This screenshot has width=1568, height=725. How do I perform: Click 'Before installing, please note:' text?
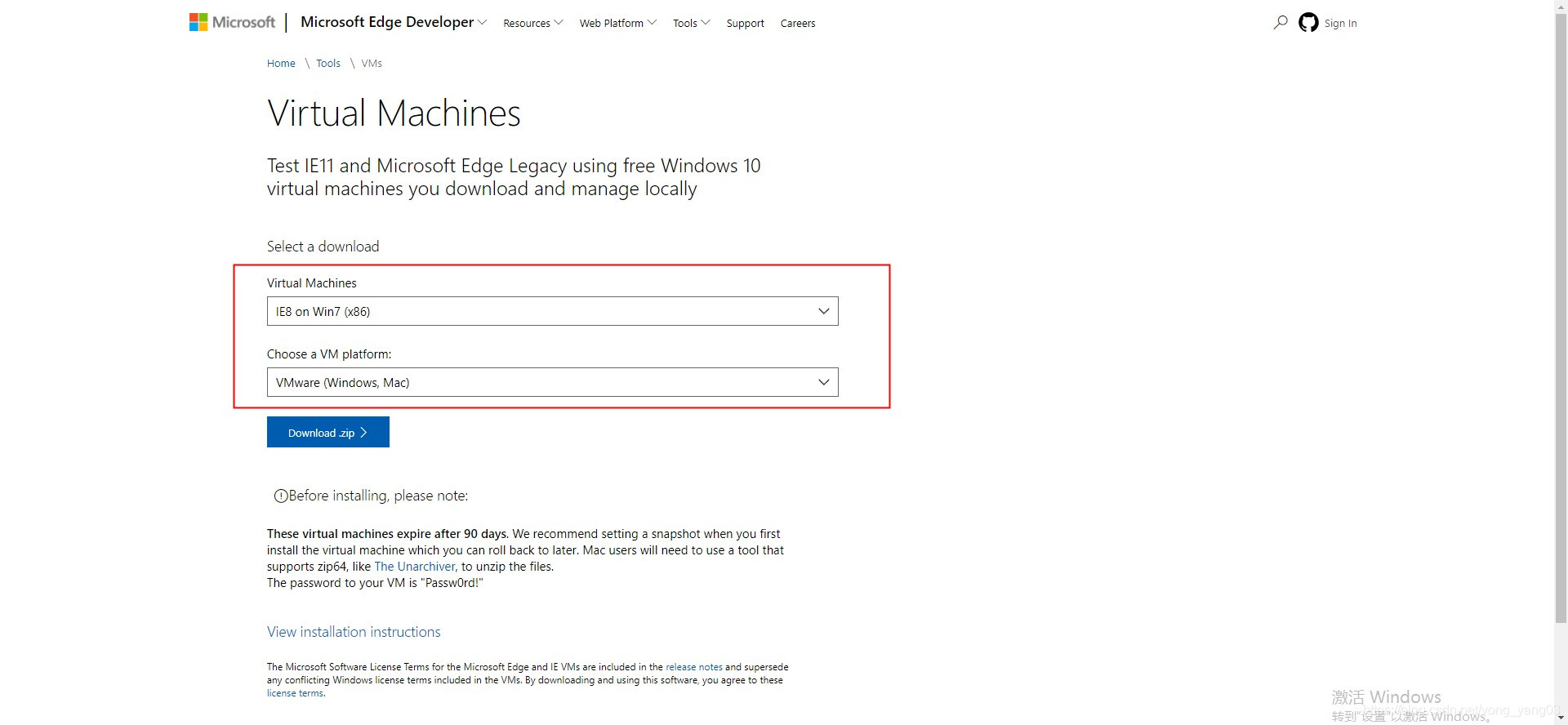pyautogui.click(x=378, y=496)
